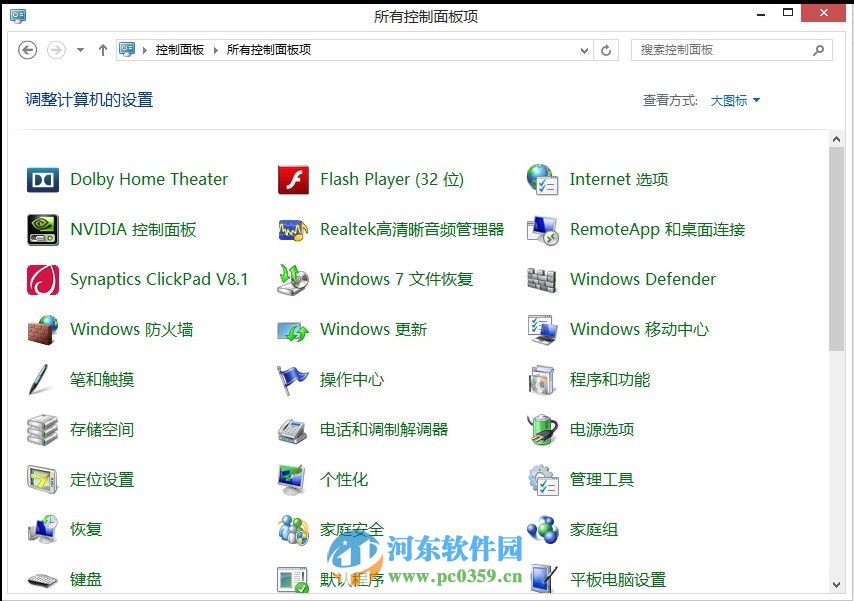
Task: Expand the address bar history dropdown
Action: (585, 49)
